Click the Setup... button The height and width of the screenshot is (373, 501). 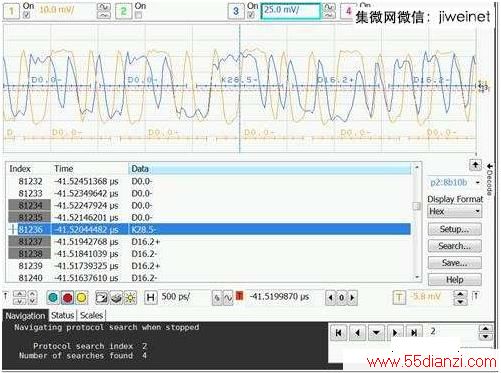(455, 229)
